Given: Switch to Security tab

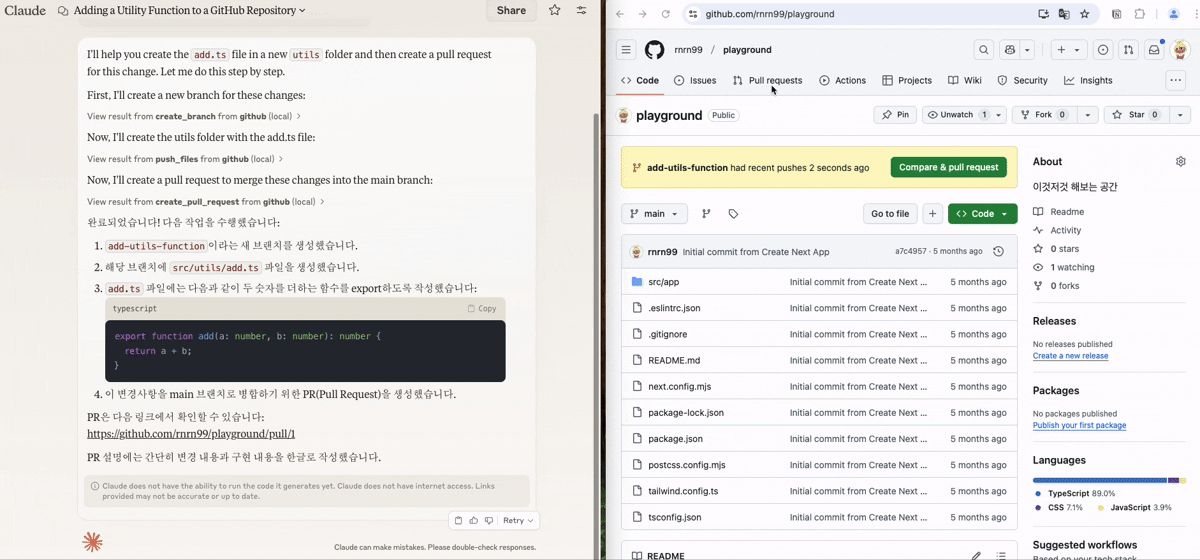Looking at the screenshot, I should click(1022, 80).
